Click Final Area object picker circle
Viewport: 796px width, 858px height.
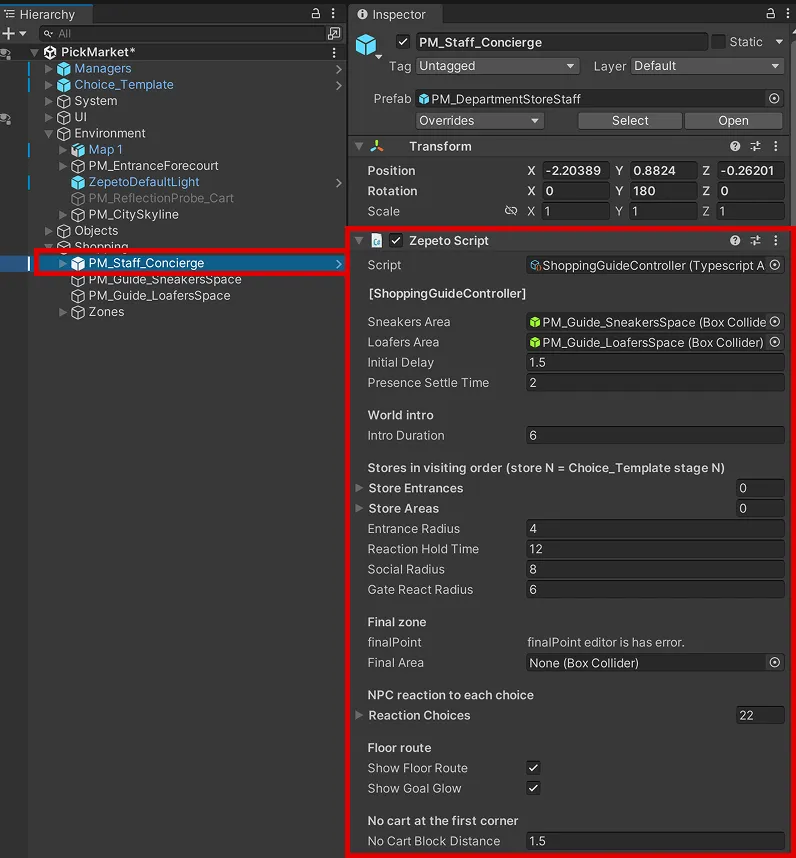775,663
